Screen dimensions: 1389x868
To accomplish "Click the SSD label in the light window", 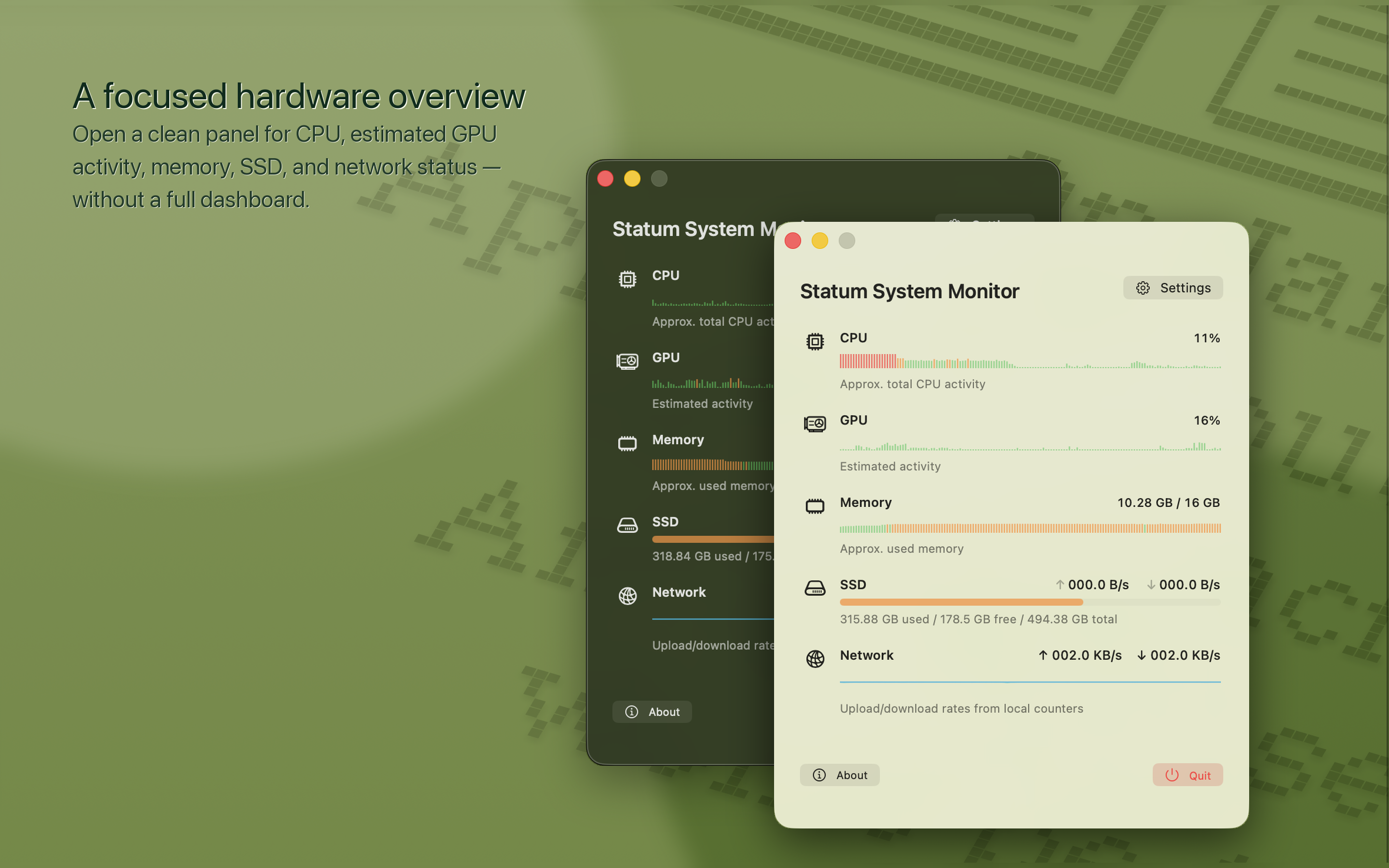I will (x=852, y=584).
